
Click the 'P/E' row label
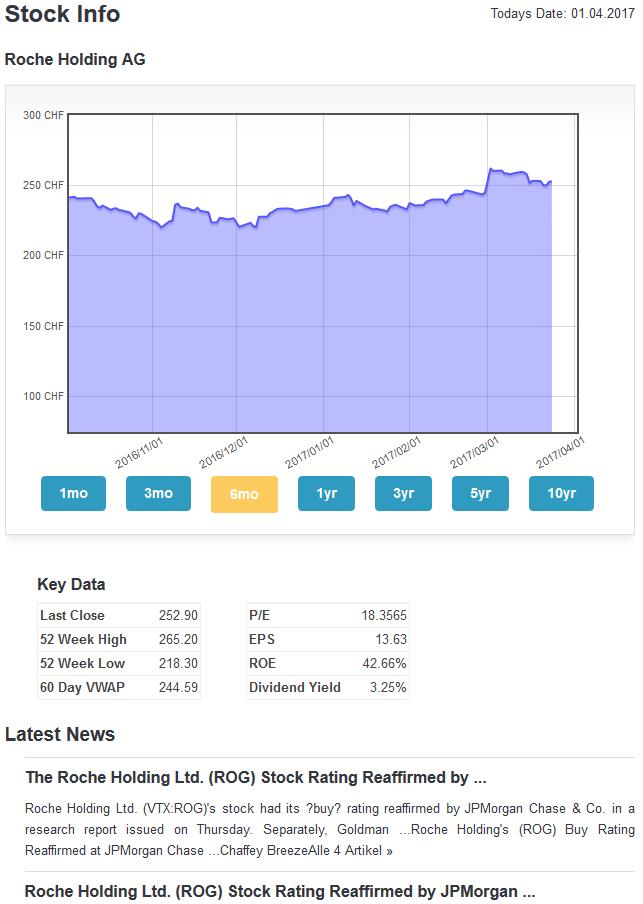(260, 615)
